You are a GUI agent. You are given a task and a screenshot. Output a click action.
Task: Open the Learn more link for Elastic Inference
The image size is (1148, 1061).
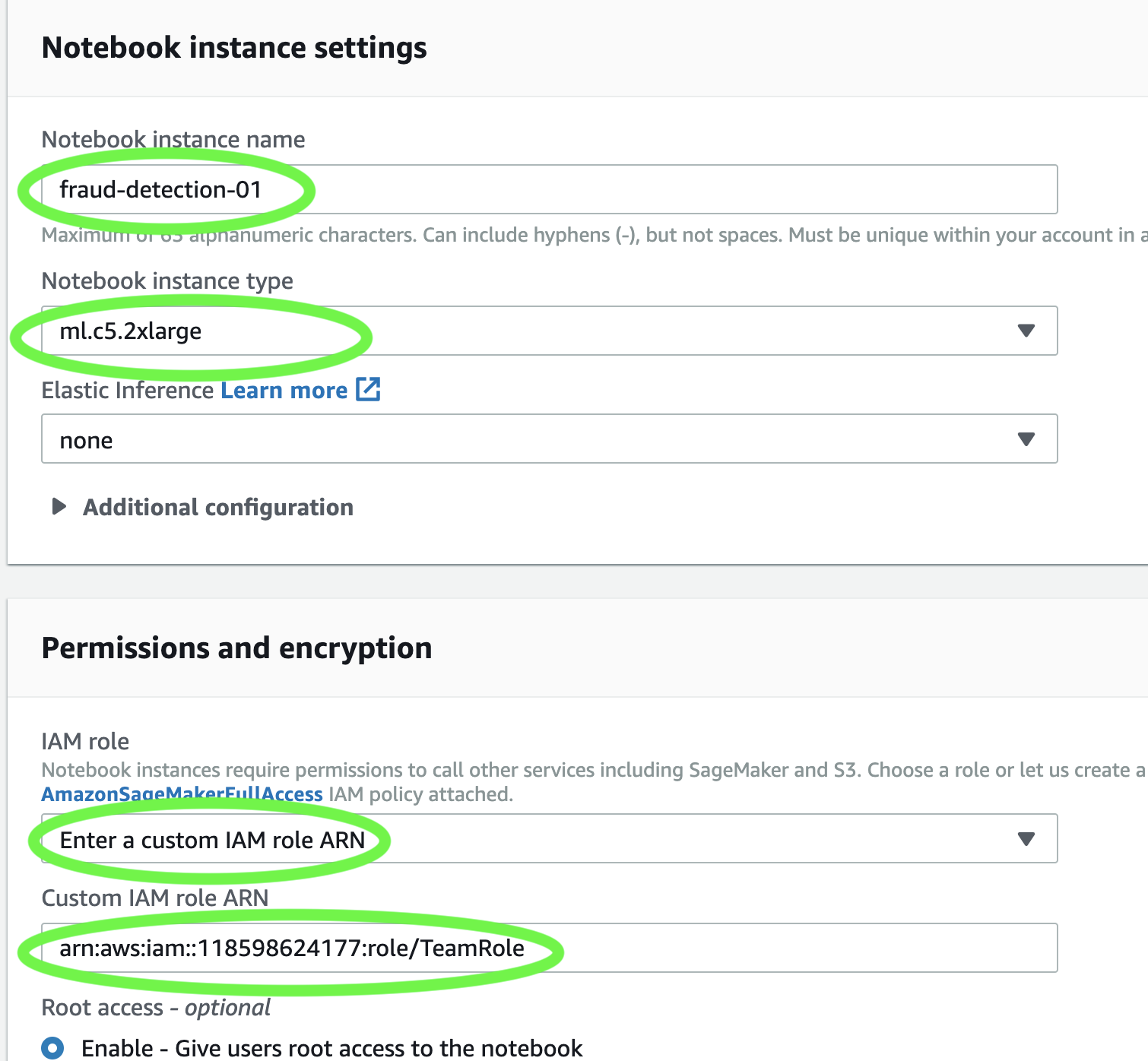coord(284,390)
